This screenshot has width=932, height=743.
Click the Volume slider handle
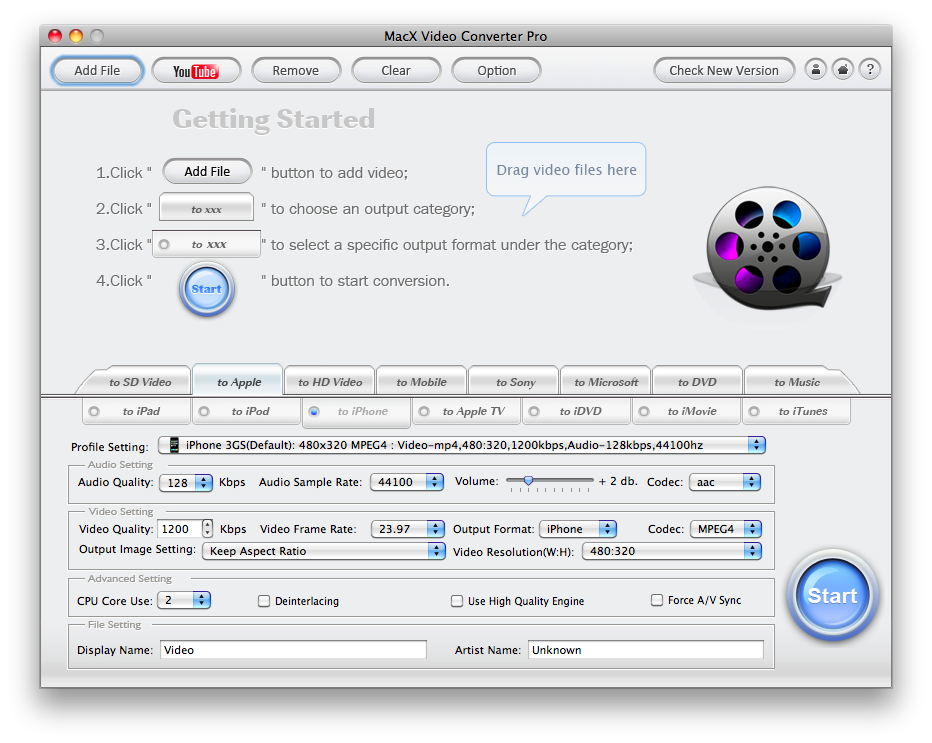[x=528, y=480]
